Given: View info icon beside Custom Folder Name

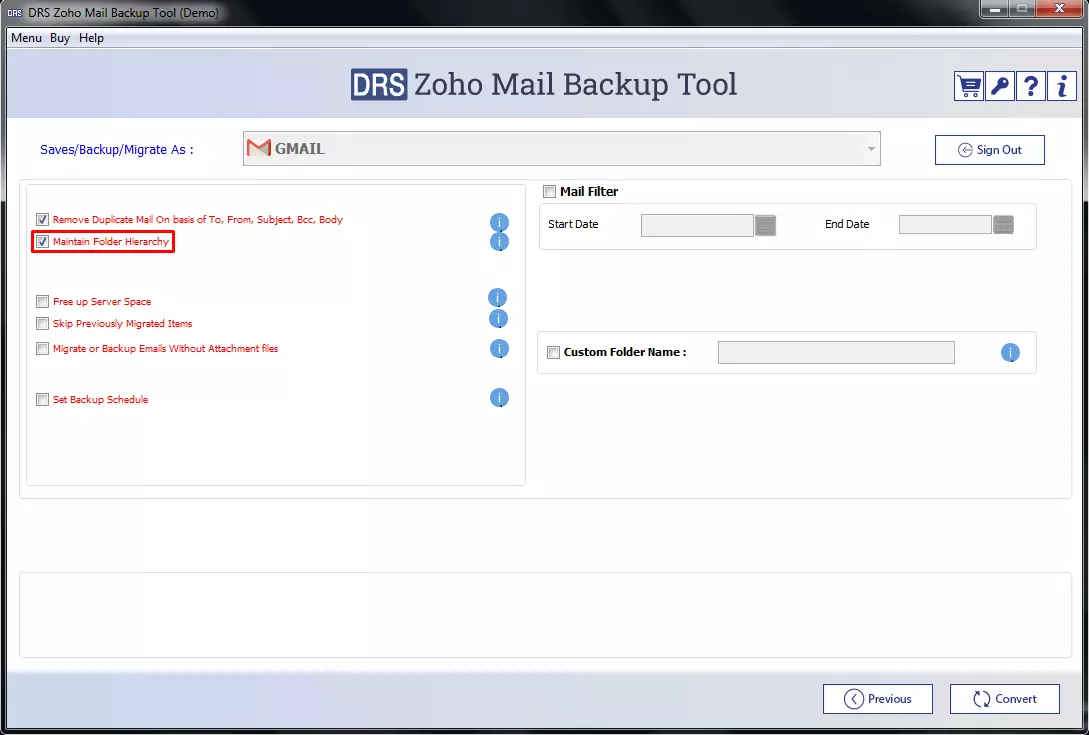Looking at the screenshot, I should pyautogui.click(x=1010, y=353).
